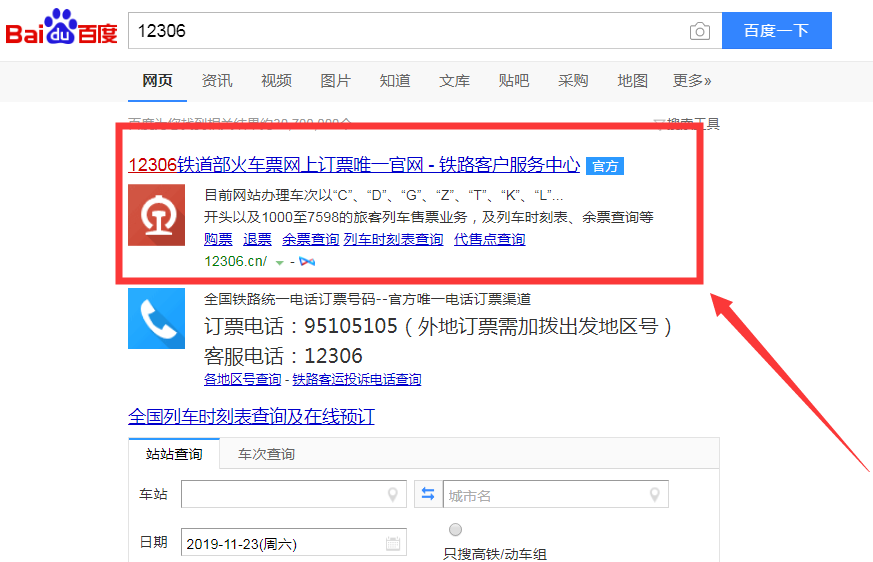Open calendar icon in date field
873x562 pixels.
(393, 543)
